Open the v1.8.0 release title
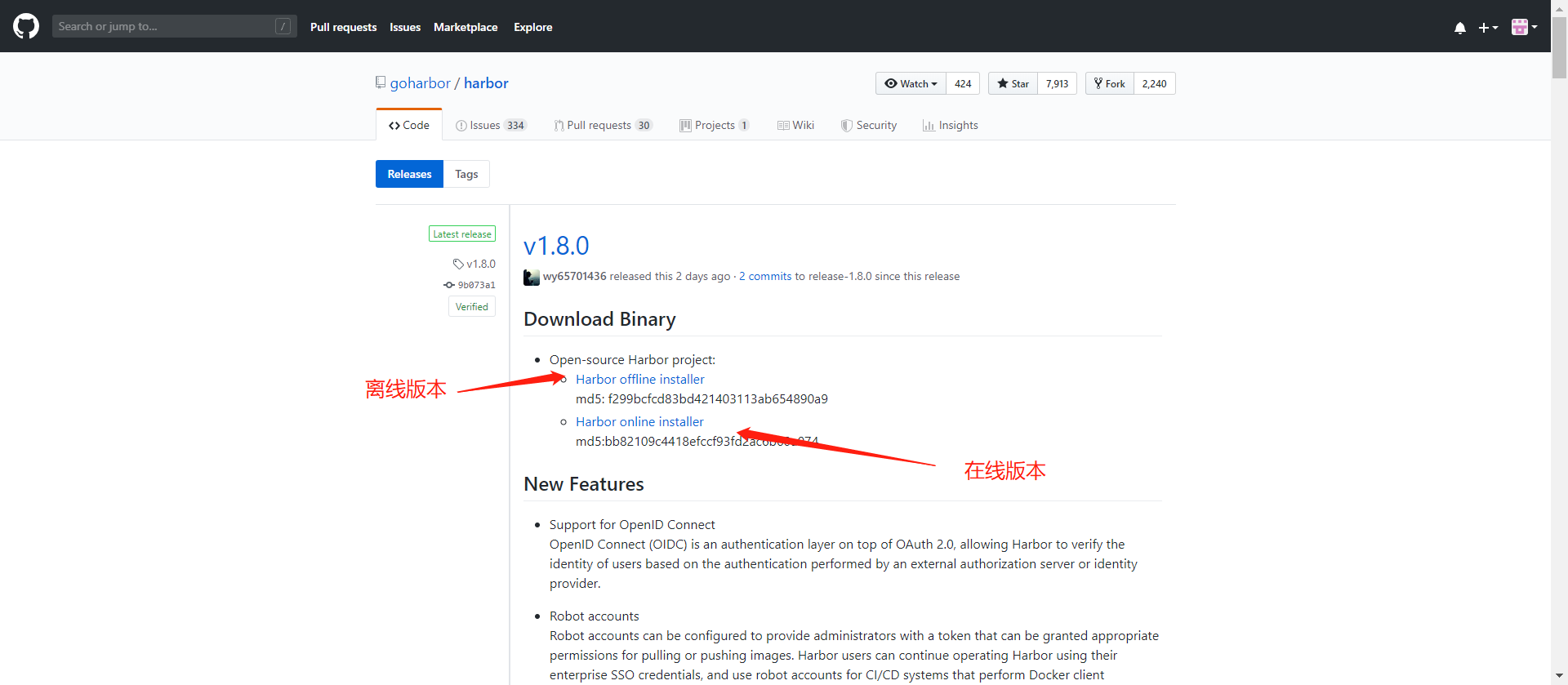Viewport: 1568px width, 685px height. [556, 246]
